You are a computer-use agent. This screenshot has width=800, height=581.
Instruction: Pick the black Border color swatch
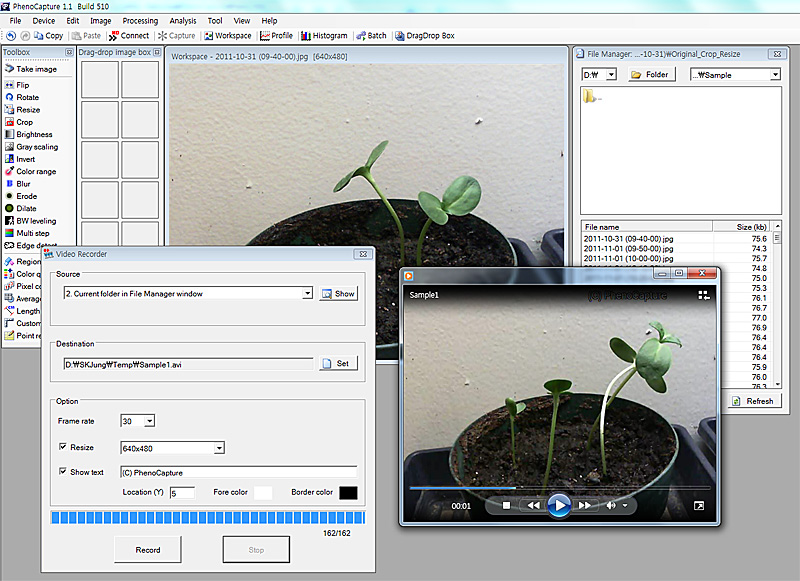coord(348,493)
